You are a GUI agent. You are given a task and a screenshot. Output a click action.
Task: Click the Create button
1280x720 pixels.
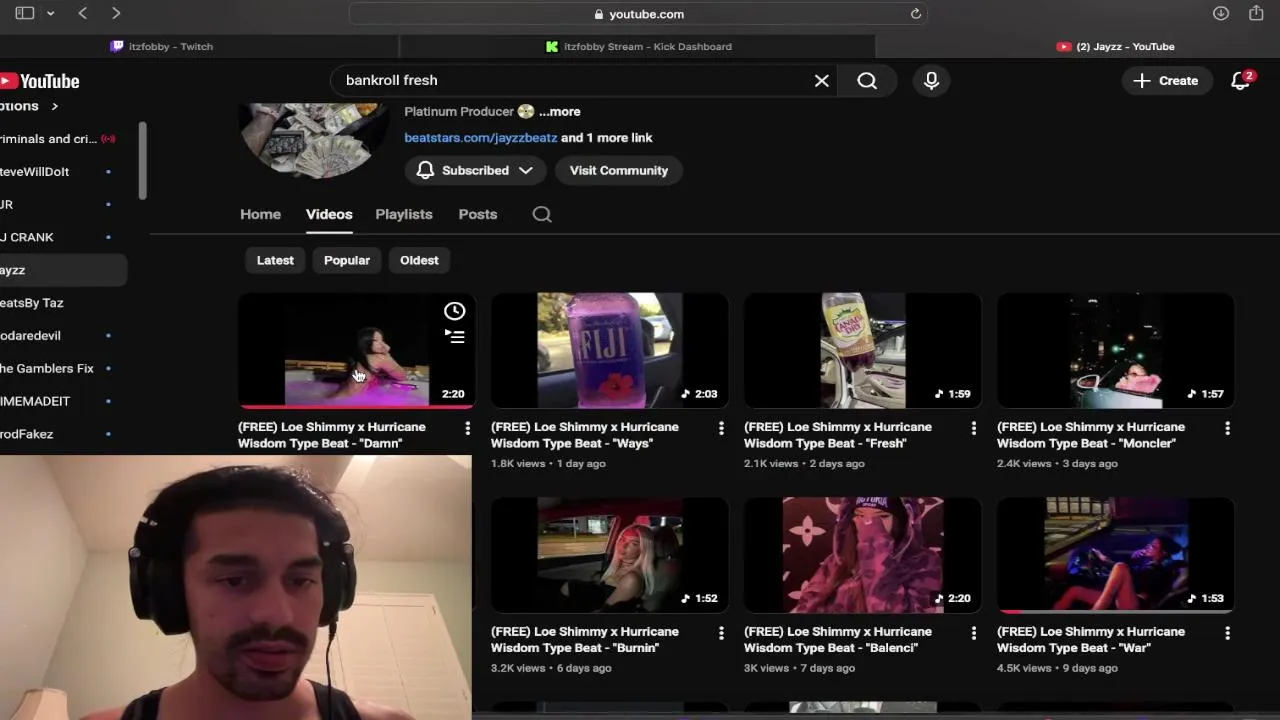(1165, 81)
